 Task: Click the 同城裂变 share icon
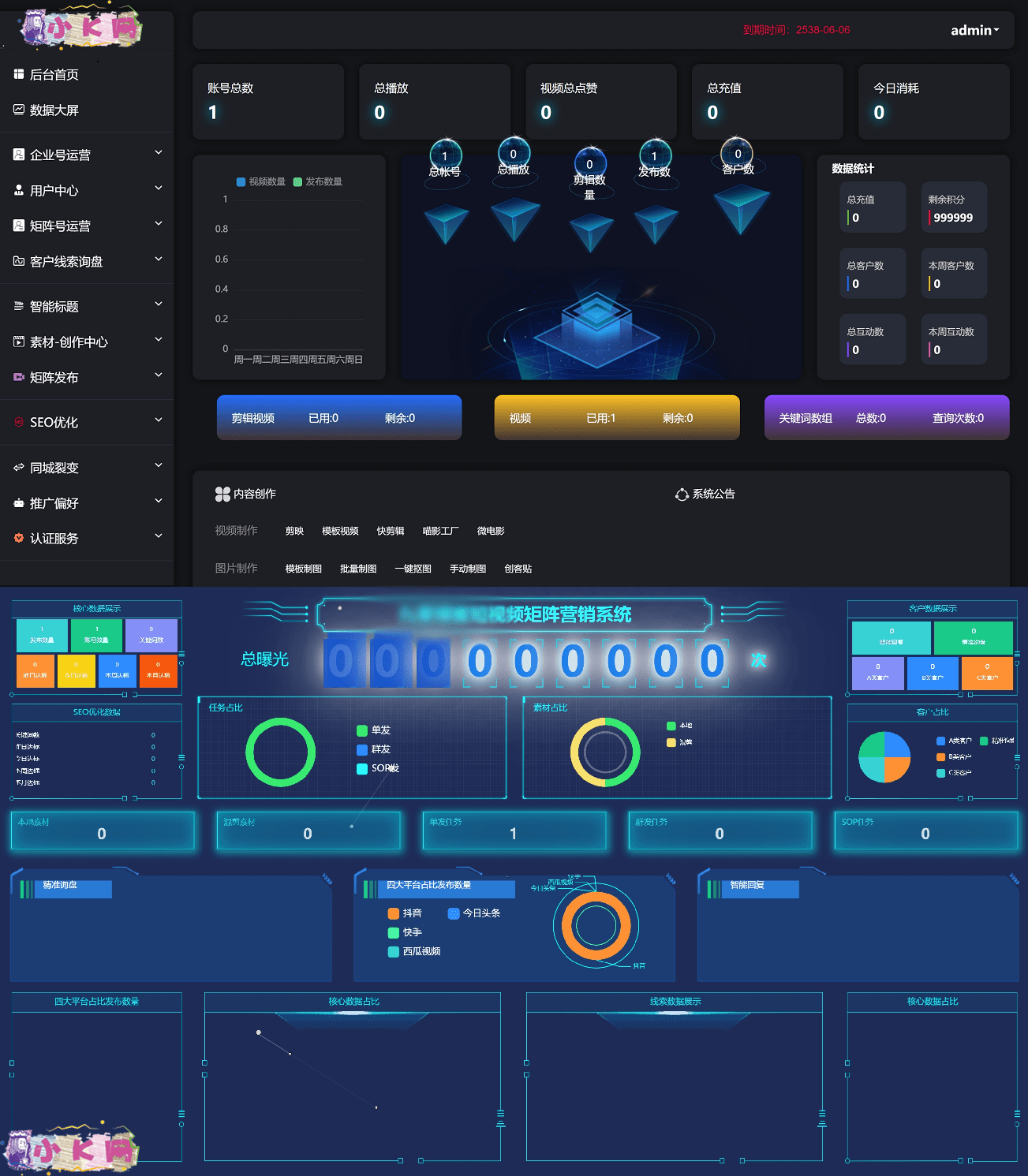19,468
